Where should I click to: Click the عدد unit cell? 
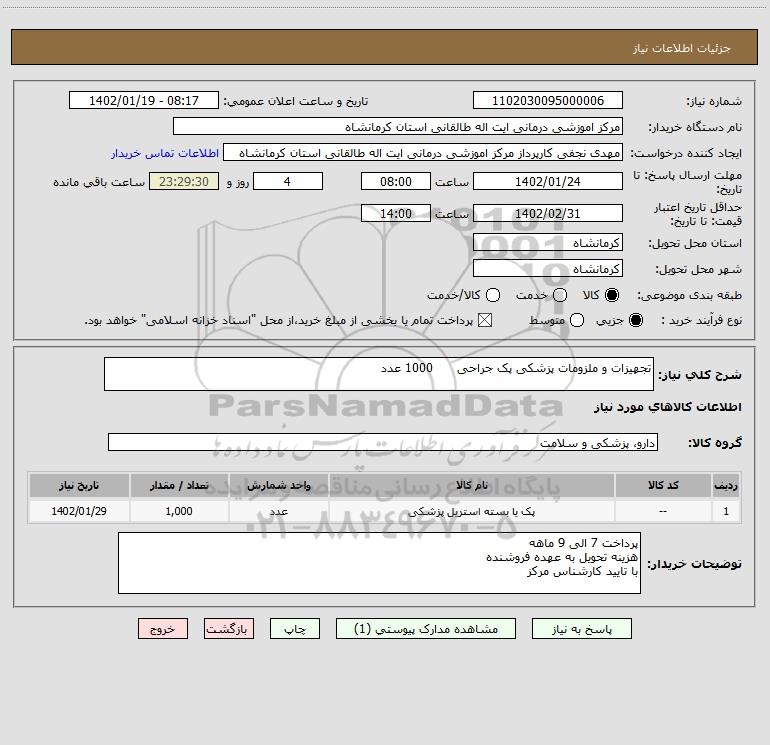pos(278,511)
